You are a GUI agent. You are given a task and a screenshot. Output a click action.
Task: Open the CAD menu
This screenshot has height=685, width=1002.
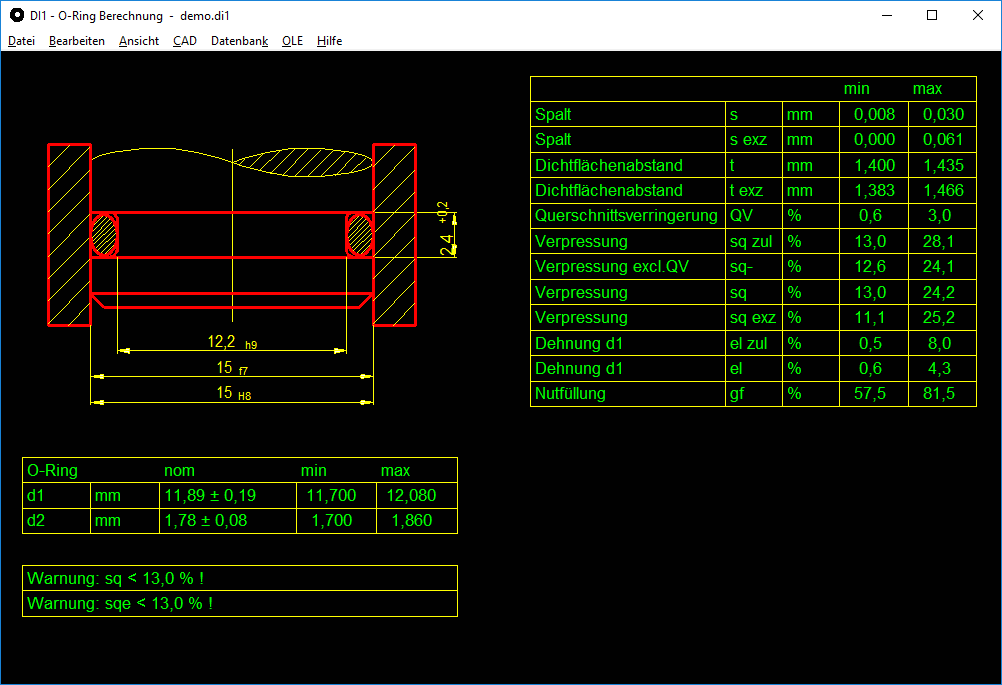click(x=185, y=41)
